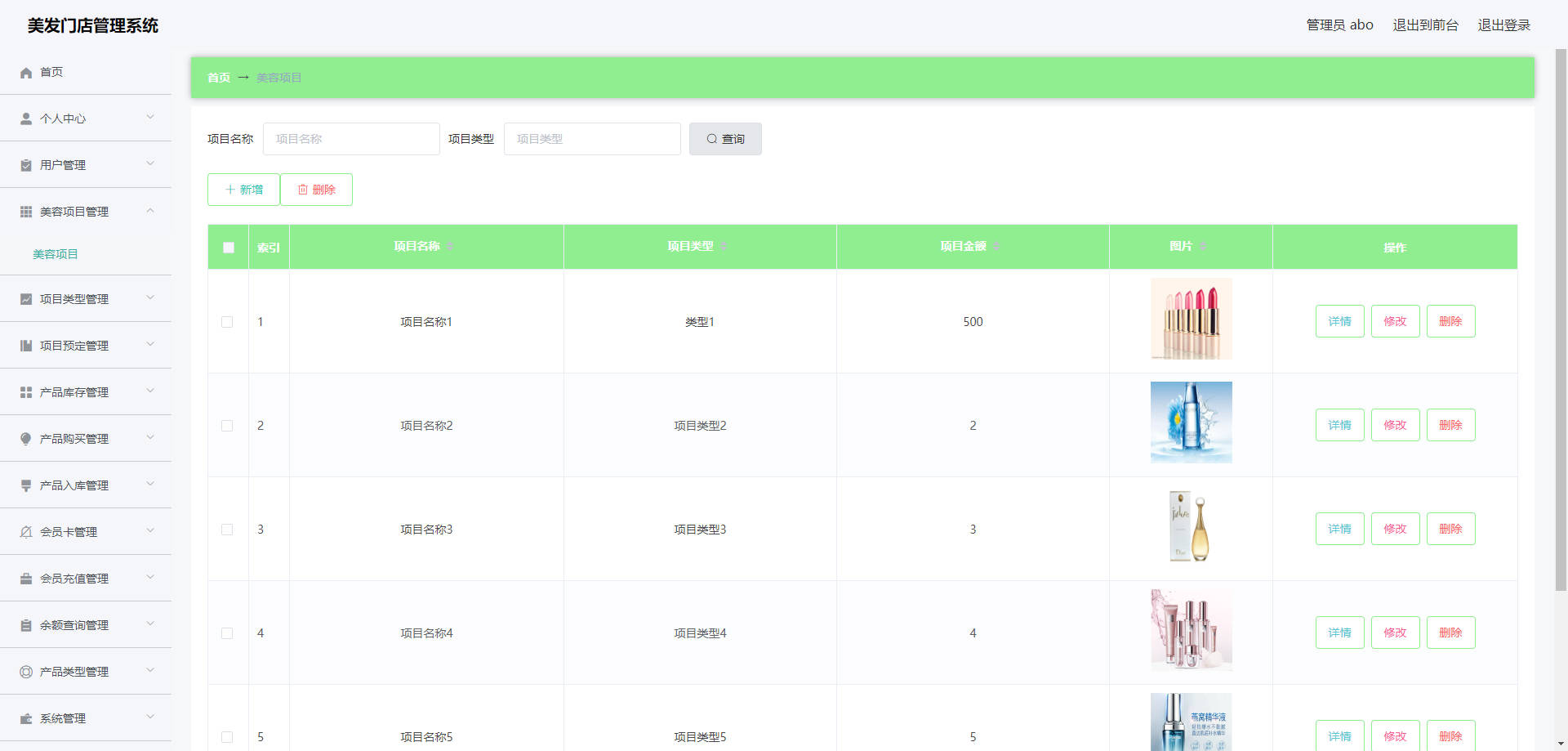1568x751 pixels.
Task: Check the row checkbox for 项目名称4
Action: pos(227,633)
